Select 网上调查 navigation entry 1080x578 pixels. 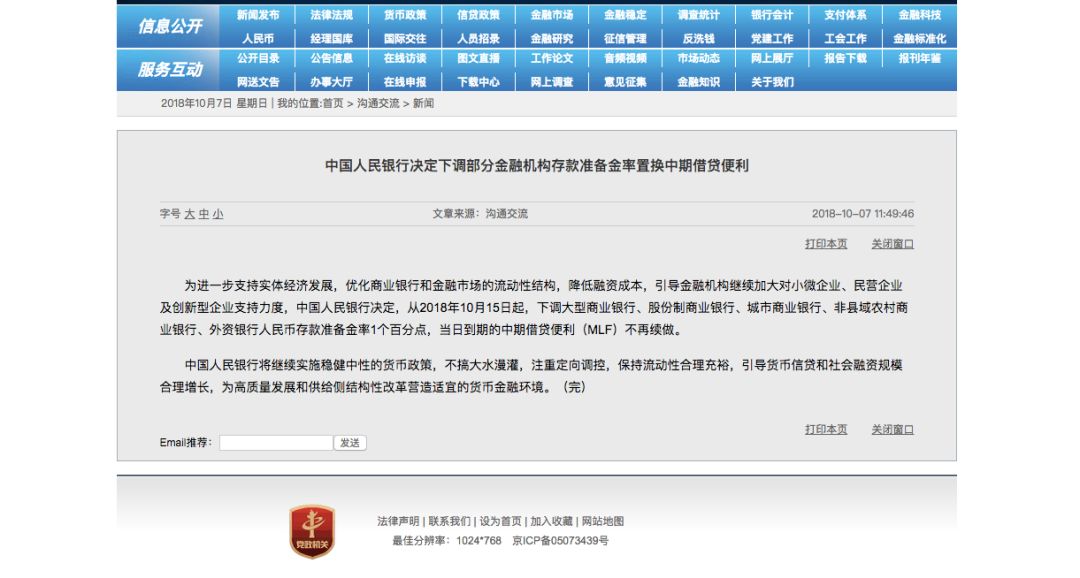[x=552, y=82]
